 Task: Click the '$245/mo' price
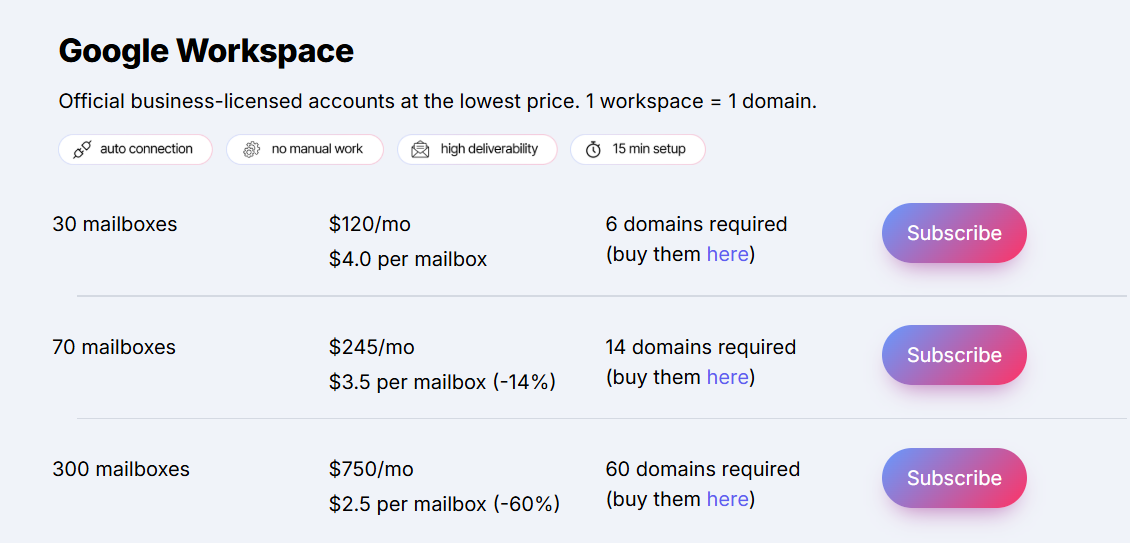point(372,347)
